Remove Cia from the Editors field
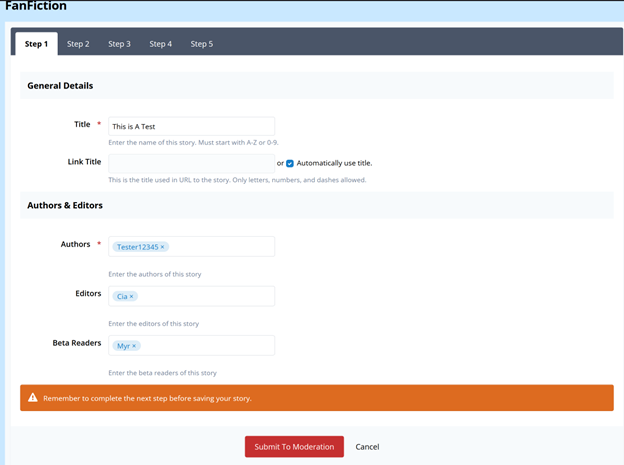 [x=131, y=297]
